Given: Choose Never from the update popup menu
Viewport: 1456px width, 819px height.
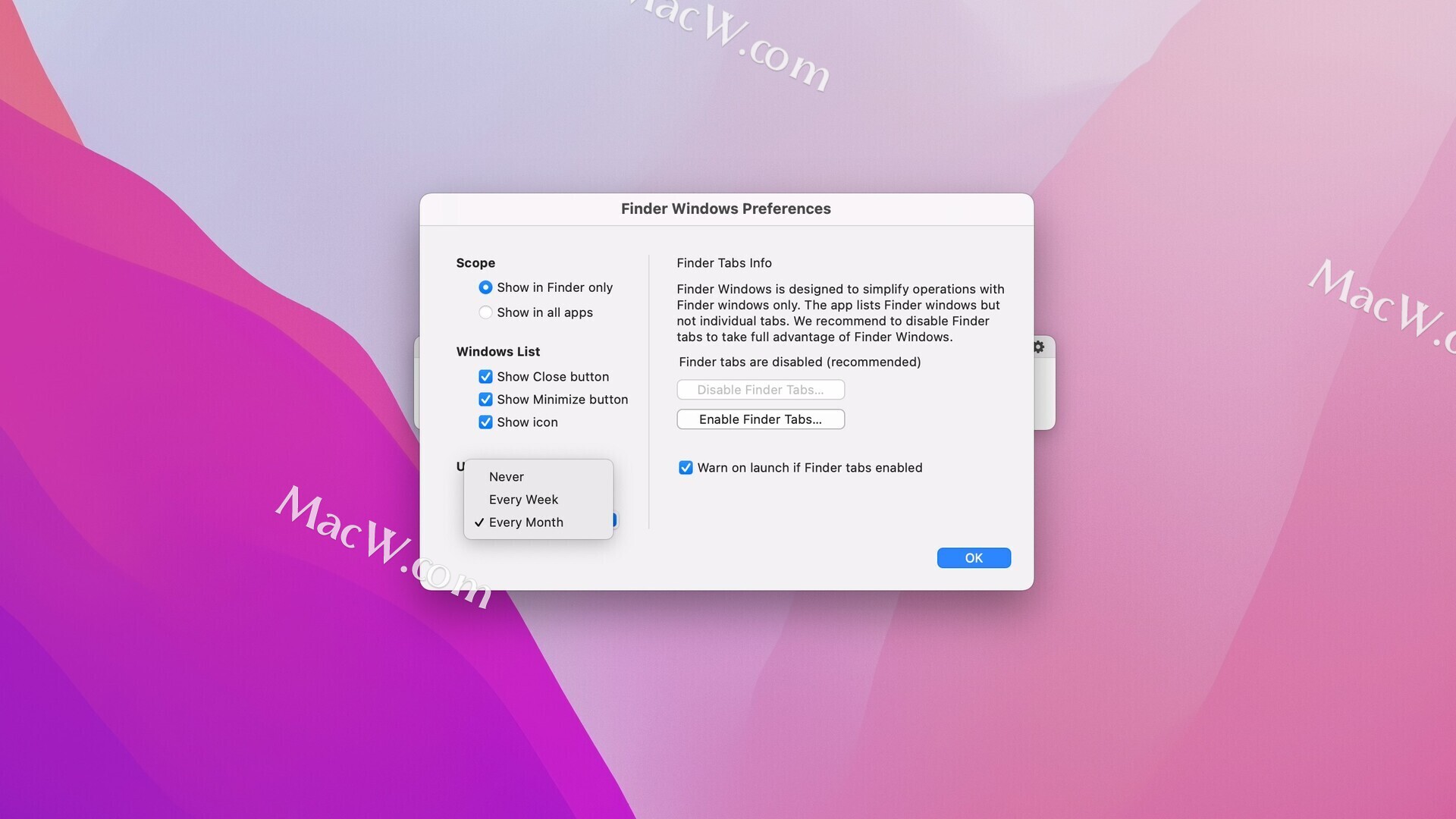Looking at the screenshot, I should coord(538,477).
